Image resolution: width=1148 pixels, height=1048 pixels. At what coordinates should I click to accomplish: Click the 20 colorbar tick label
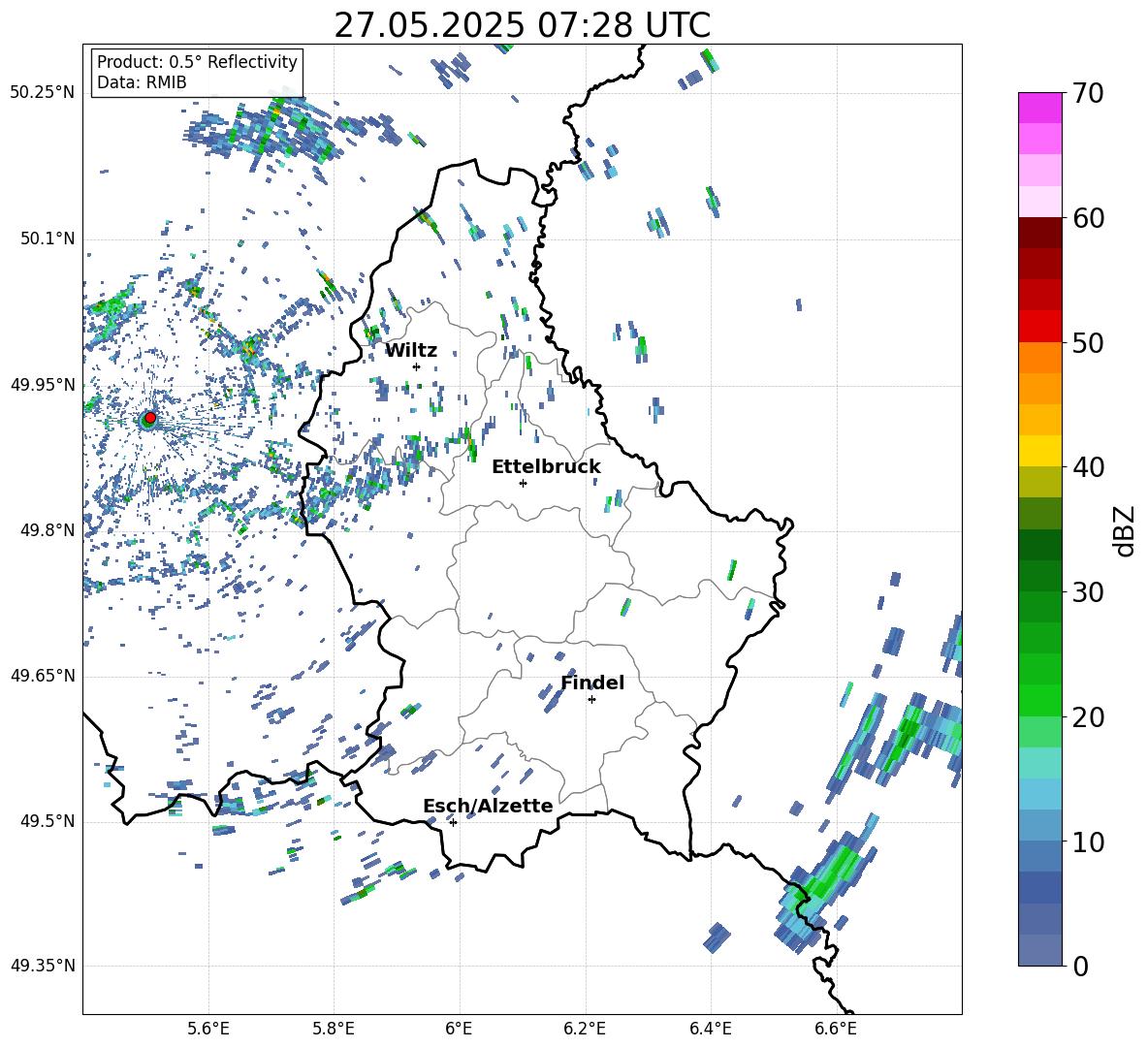[1087, 717]
